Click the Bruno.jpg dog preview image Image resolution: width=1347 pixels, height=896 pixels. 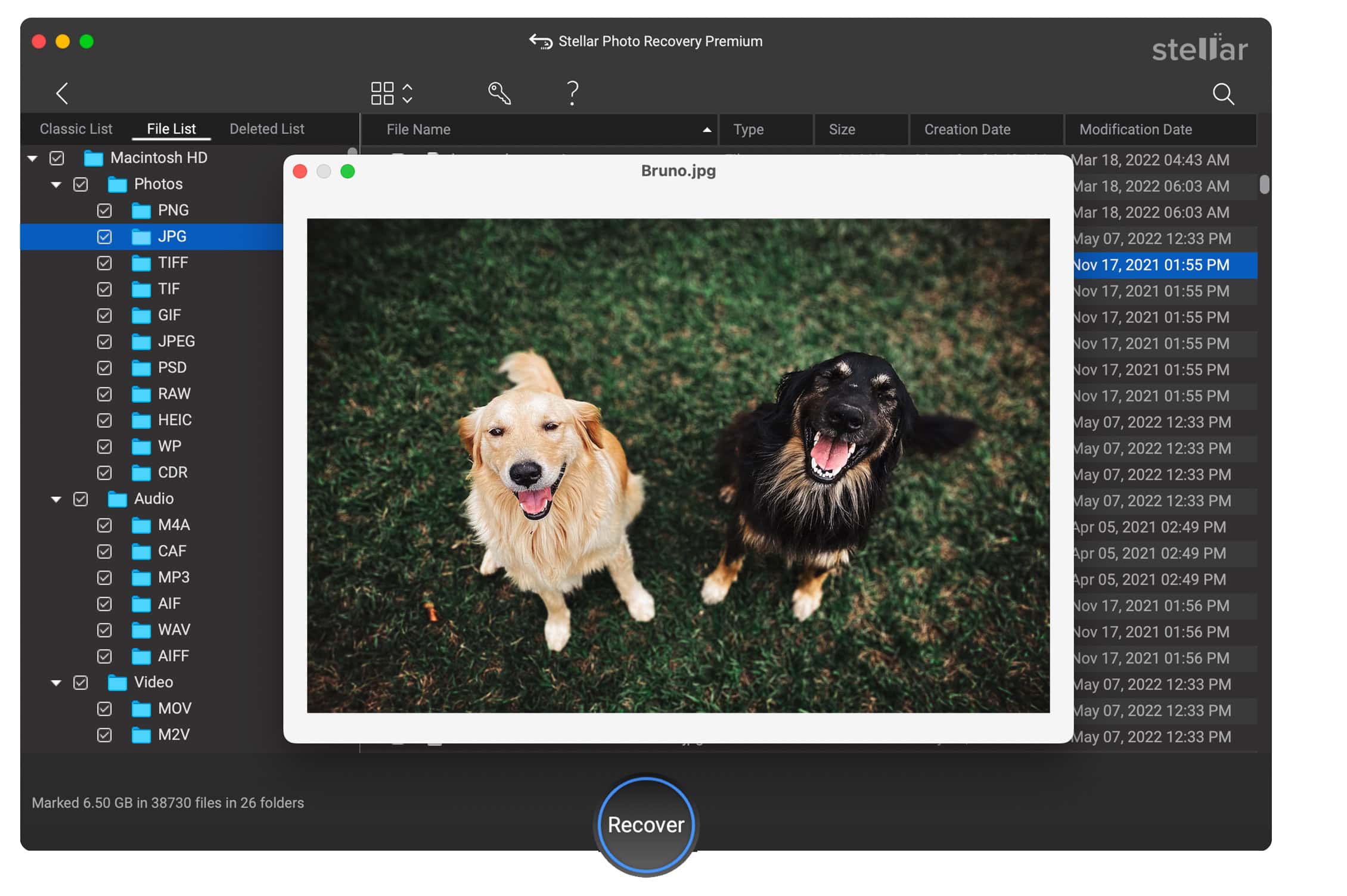(678, 465)
